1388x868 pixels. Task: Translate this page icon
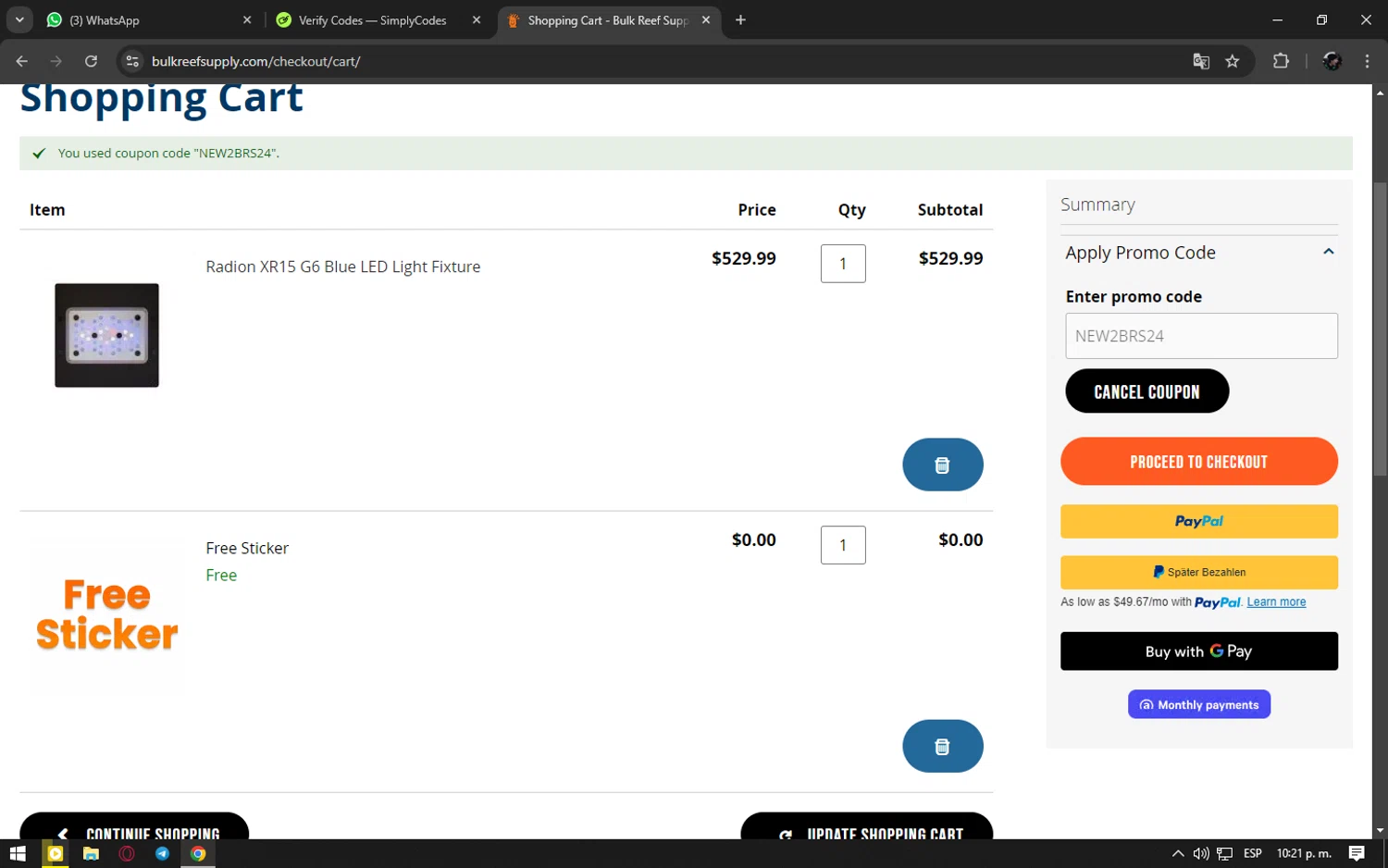(x=1201, y=61)
